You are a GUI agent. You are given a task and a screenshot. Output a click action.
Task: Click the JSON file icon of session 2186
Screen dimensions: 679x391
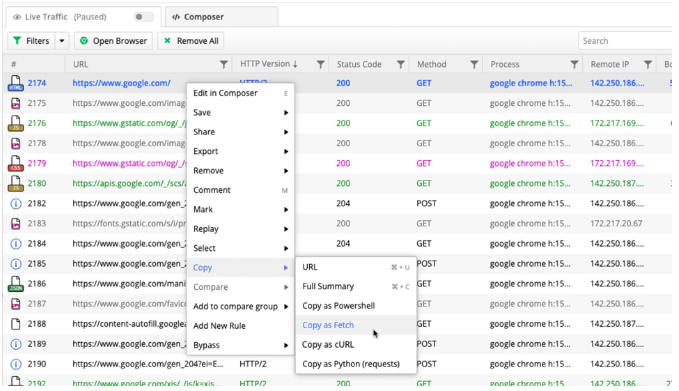click(x=16, y=284)
